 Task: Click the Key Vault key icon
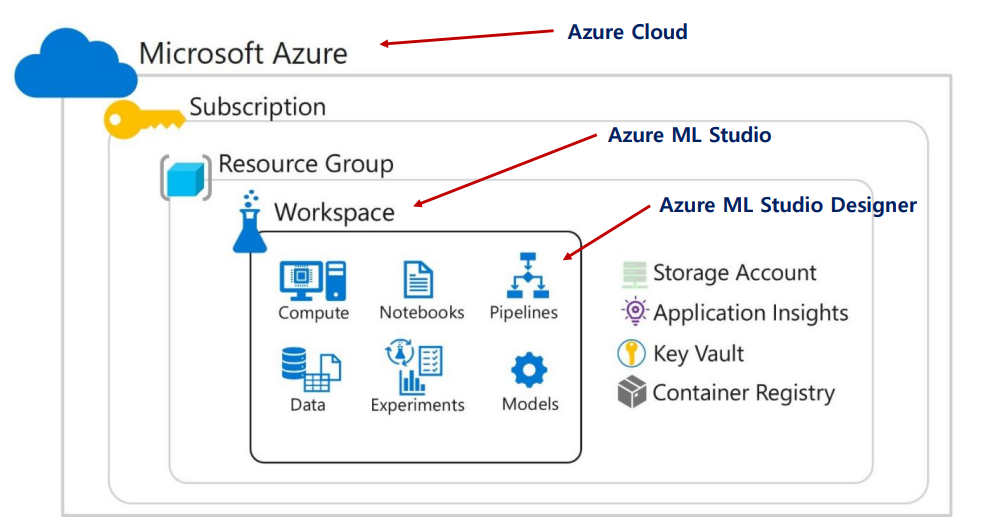tap(631, 353)
